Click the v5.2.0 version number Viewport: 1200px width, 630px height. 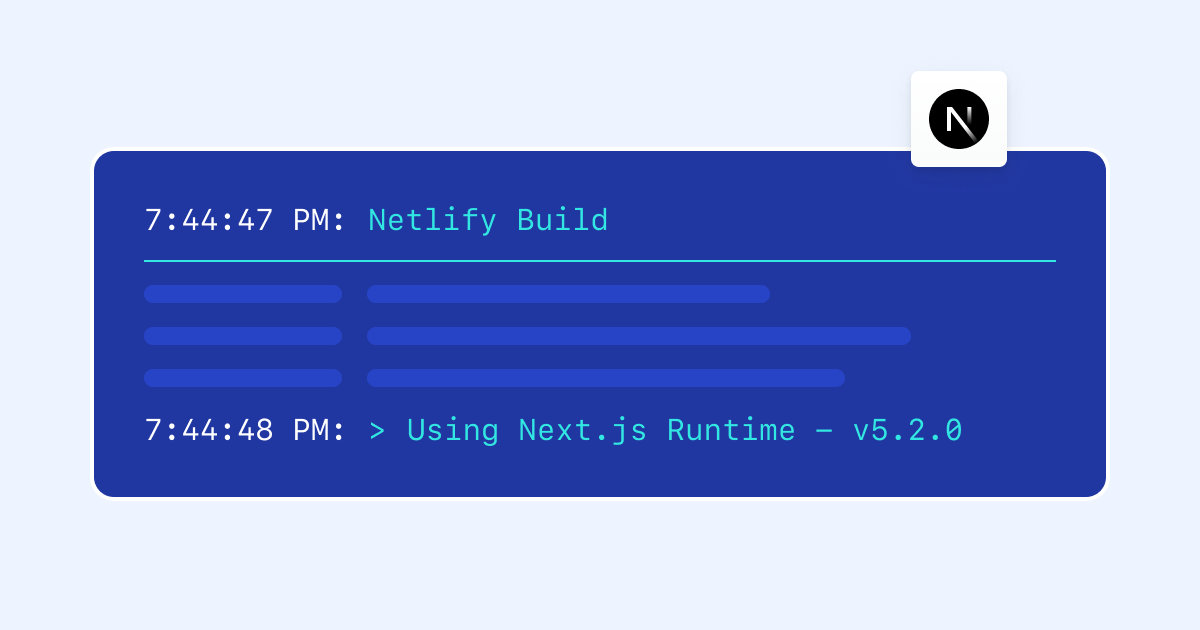pyautogui.click(x=907, y=430)
